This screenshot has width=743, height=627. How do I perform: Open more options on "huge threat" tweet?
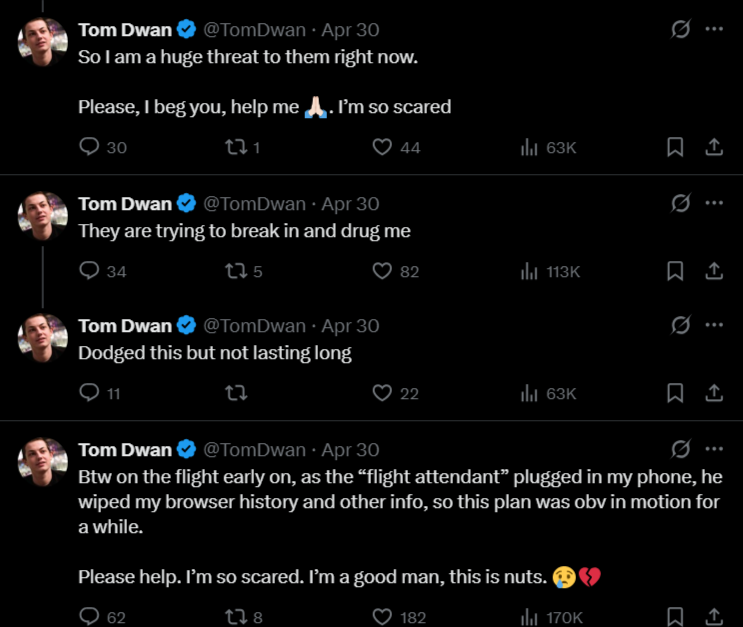click(714, 29)
